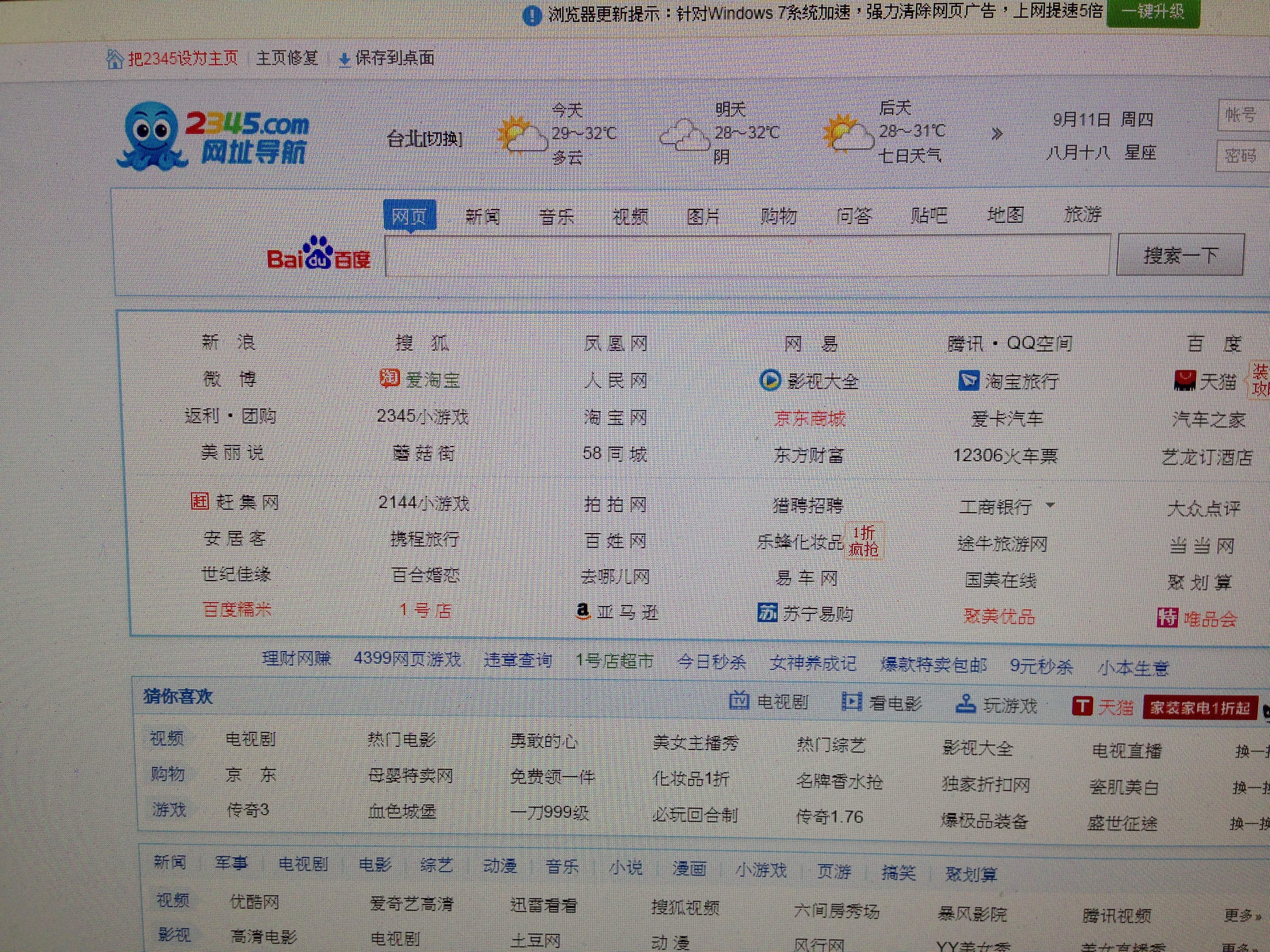Open the 工商银行 dropdown arrow

[x=1050, y=505]
